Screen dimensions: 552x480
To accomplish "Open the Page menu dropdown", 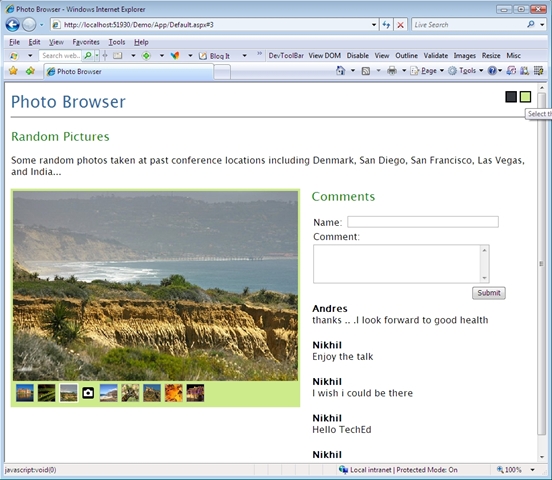I will 427,71.
